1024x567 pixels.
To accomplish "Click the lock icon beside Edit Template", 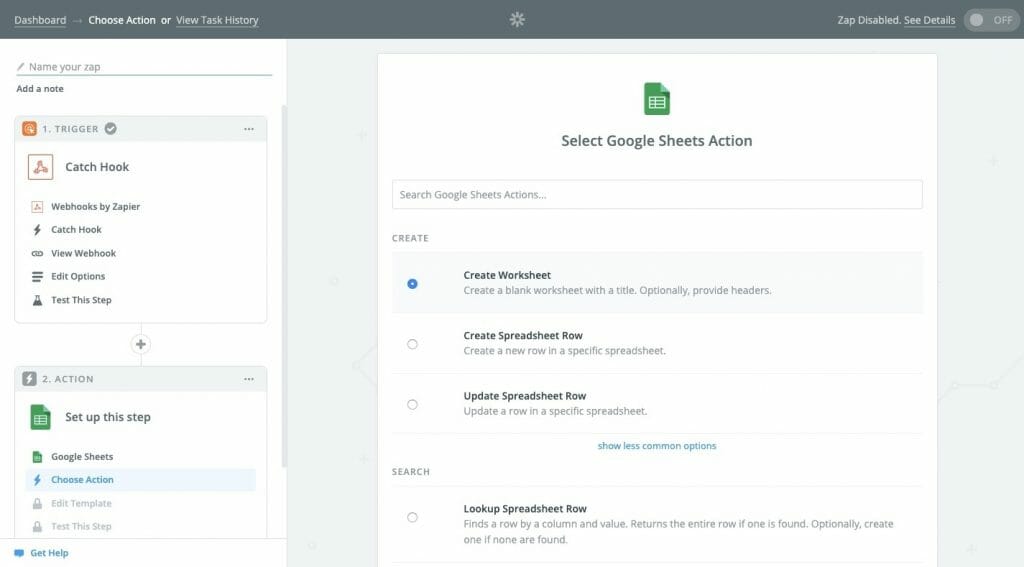I will (37, 503).
